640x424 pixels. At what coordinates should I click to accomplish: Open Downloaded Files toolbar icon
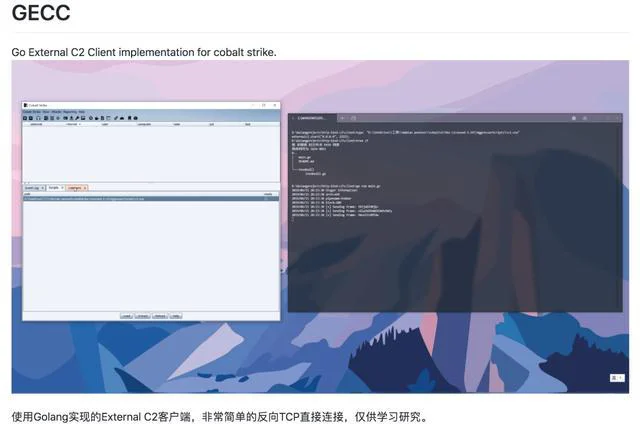pos(71,118)
